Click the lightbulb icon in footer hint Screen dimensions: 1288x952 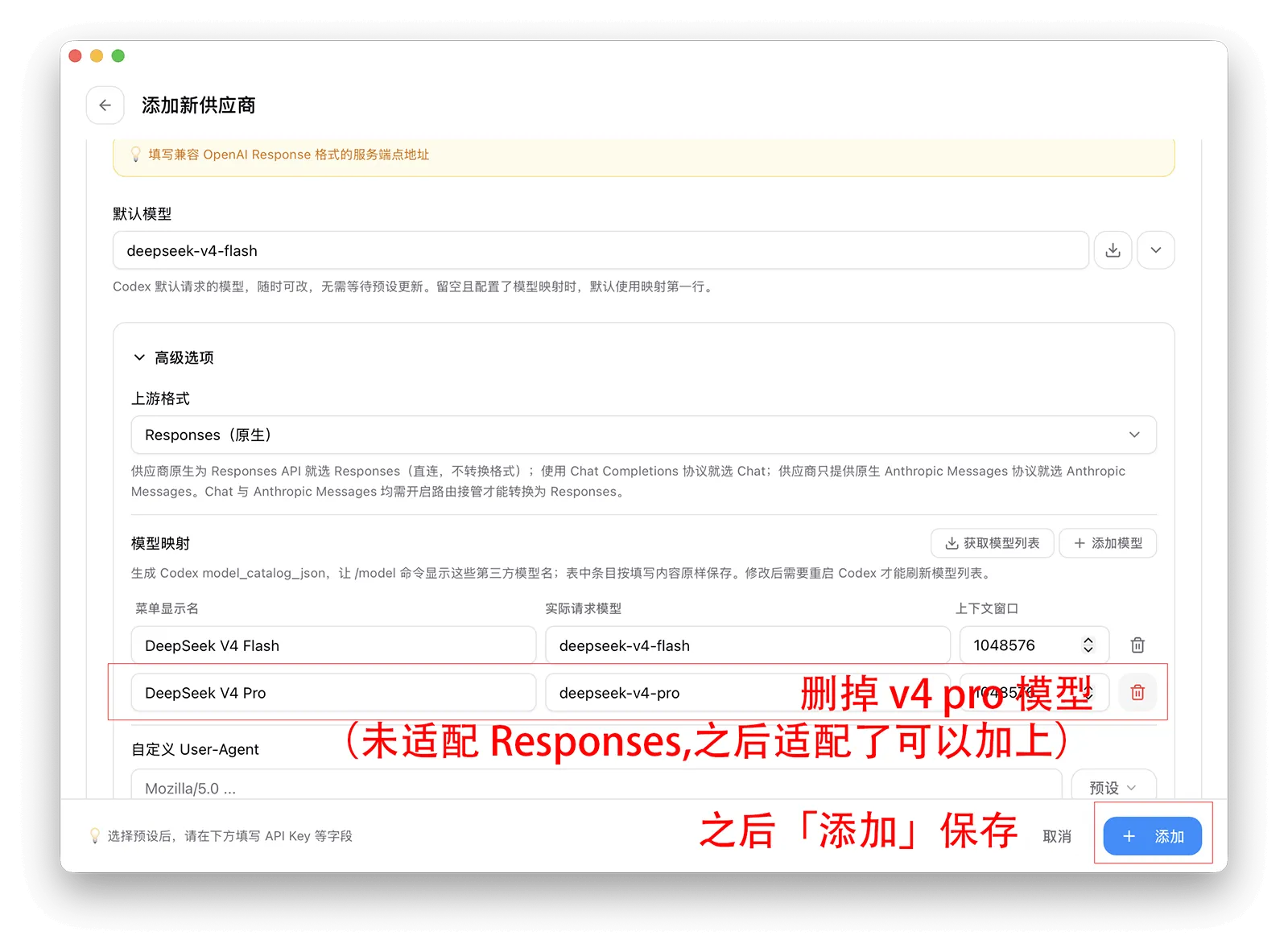click(95, 836)
